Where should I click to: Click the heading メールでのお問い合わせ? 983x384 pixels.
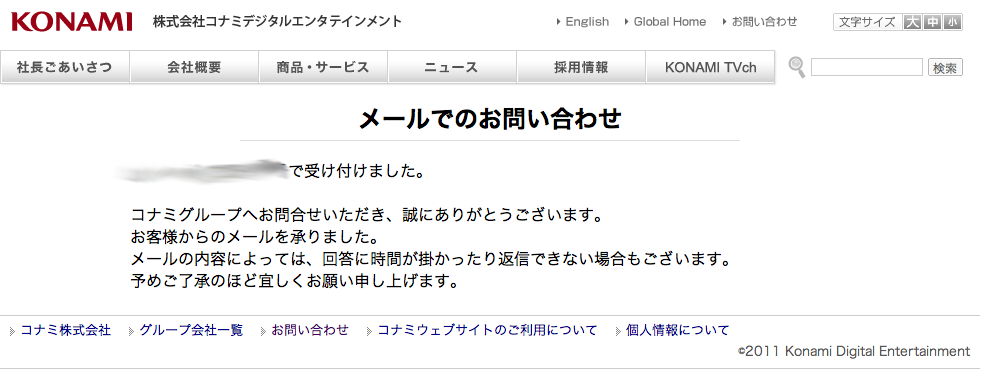(490, 118)
